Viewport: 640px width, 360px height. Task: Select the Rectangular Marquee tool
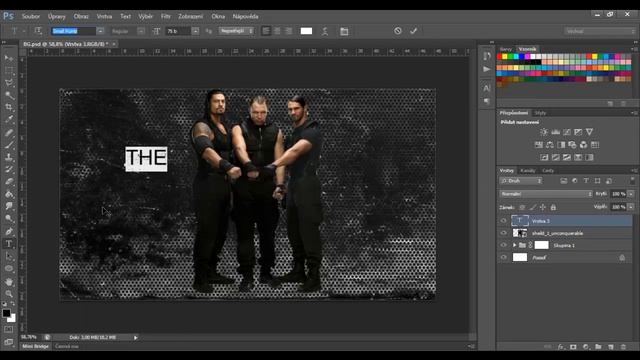[9, 71]
